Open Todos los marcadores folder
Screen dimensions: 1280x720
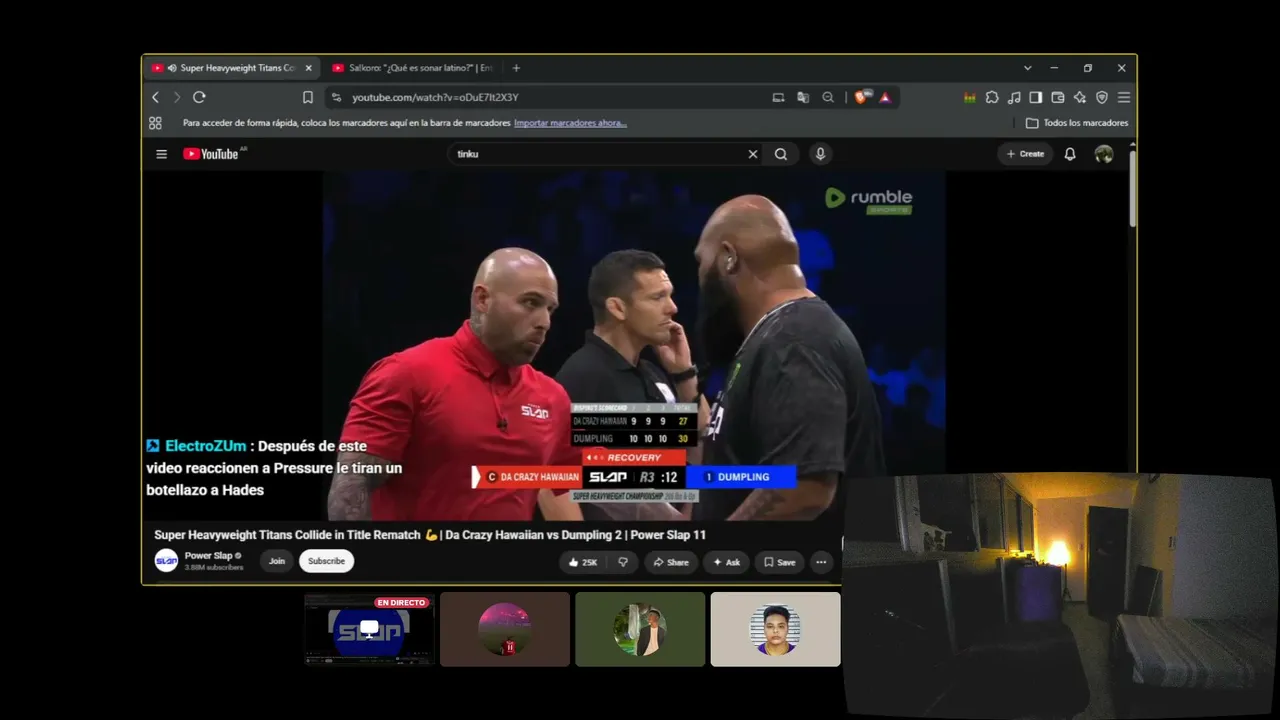(x=1077, y=123)
